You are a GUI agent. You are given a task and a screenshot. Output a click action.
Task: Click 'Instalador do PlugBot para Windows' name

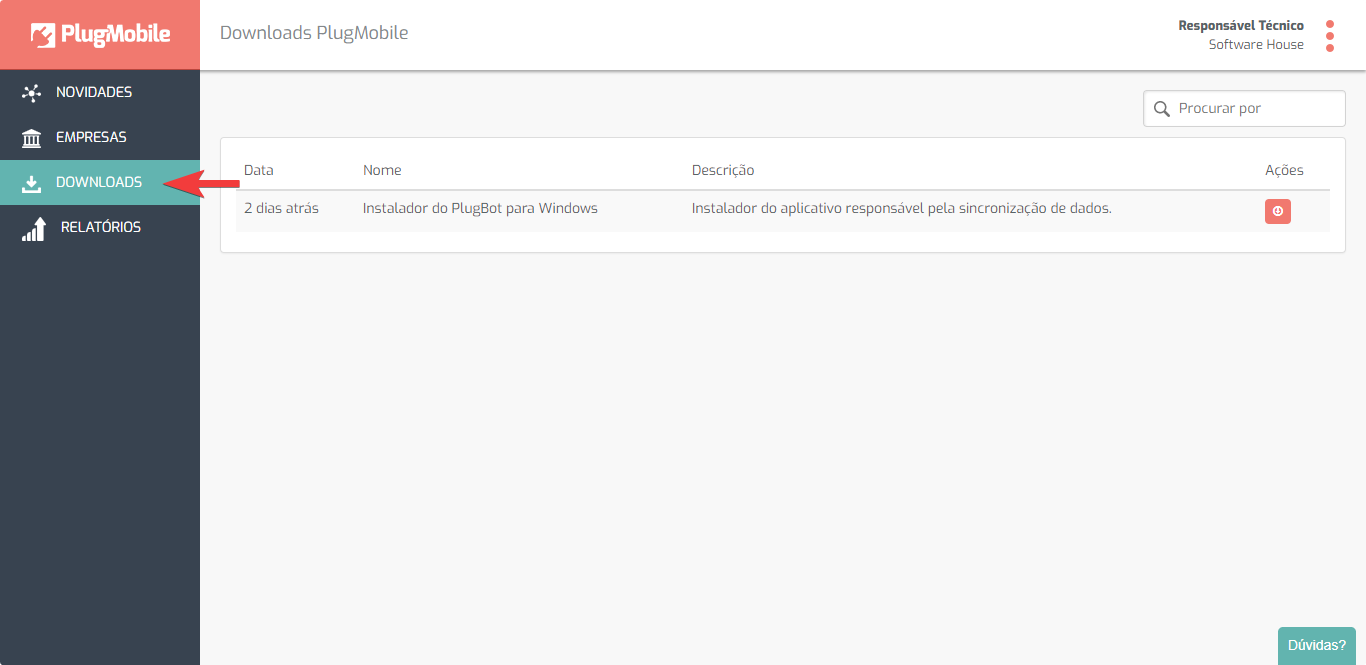(x=480, y=208)
